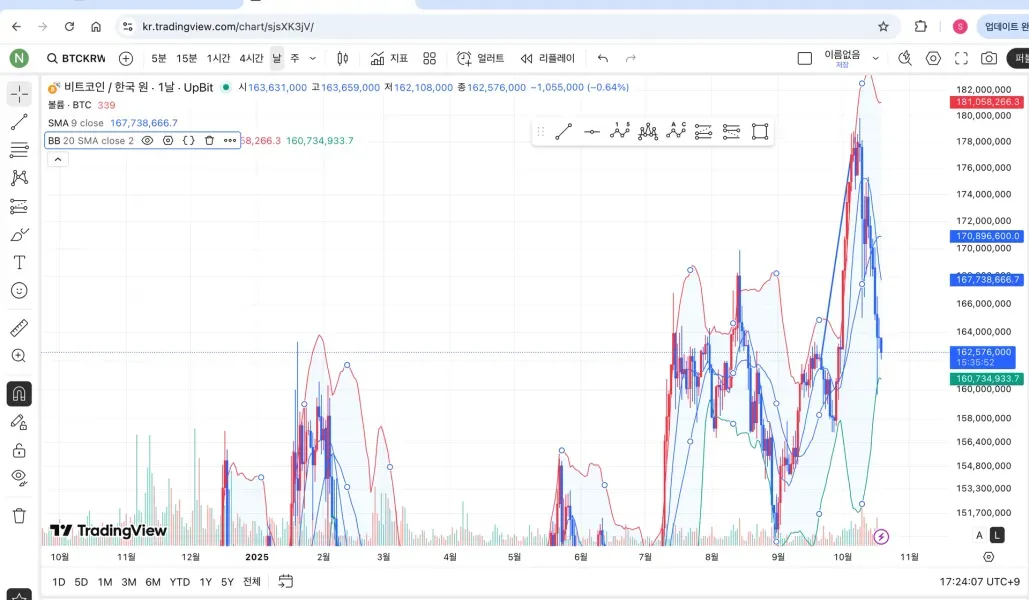
Task: Select the Elliott wave tool in floating toolbar
Action: pos(620,131)
